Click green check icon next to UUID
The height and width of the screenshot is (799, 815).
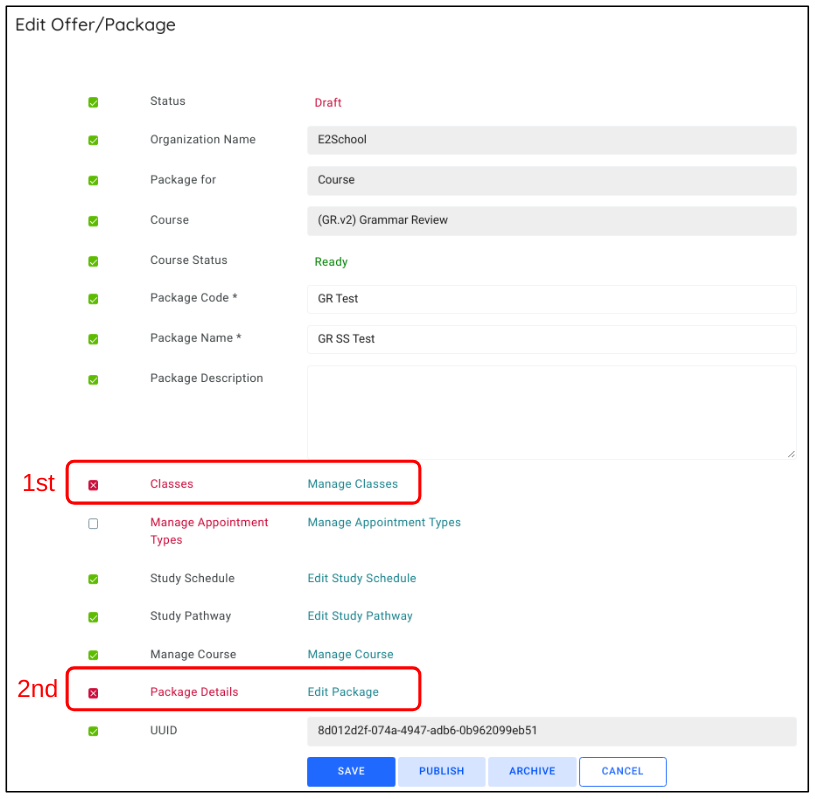[93, 731]
